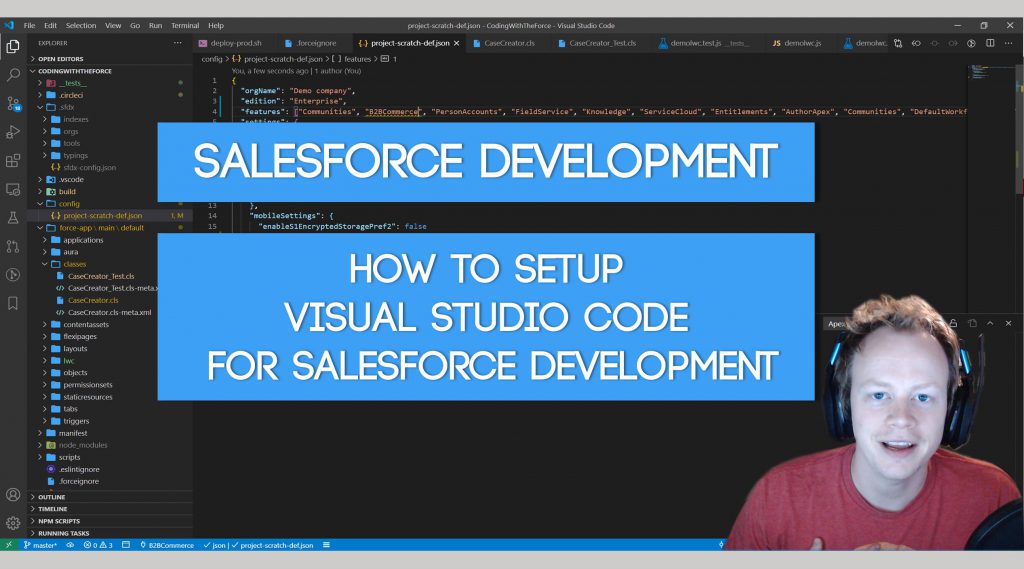The width and height of the screenshot is (1024, 569).
Task: Click the window icon in status bar
Action: click(126, 545)
